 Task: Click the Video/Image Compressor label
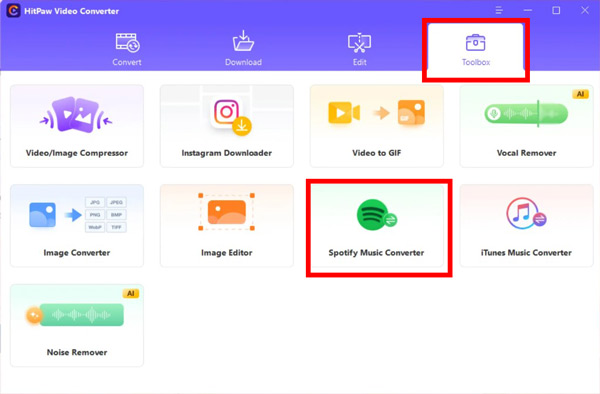[77, 153]
